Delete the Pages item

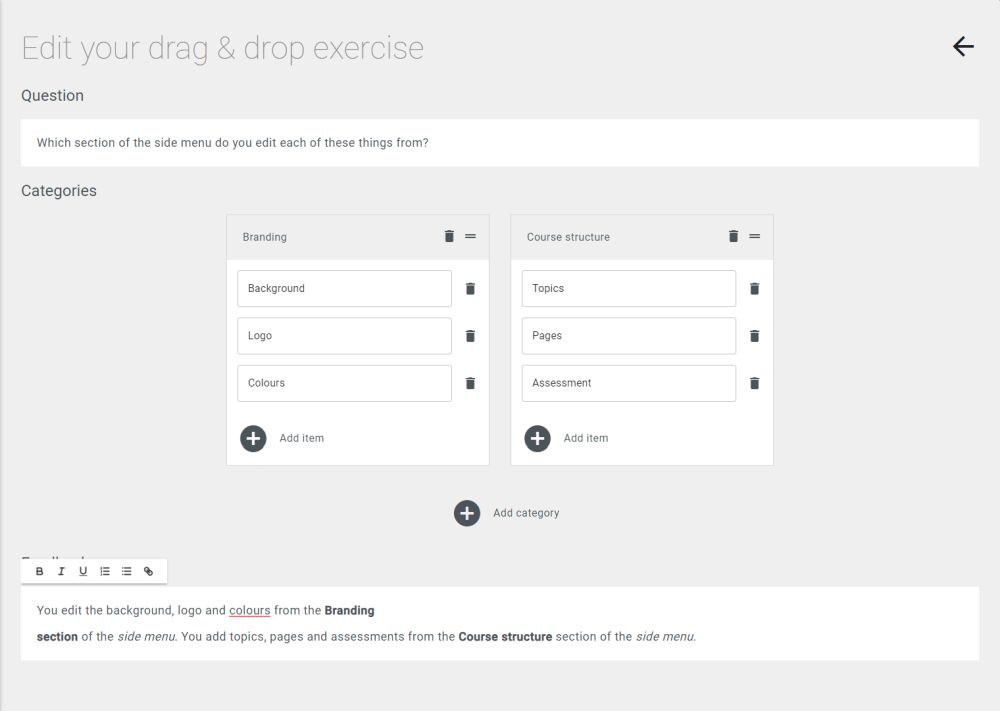tap(754, 335)
